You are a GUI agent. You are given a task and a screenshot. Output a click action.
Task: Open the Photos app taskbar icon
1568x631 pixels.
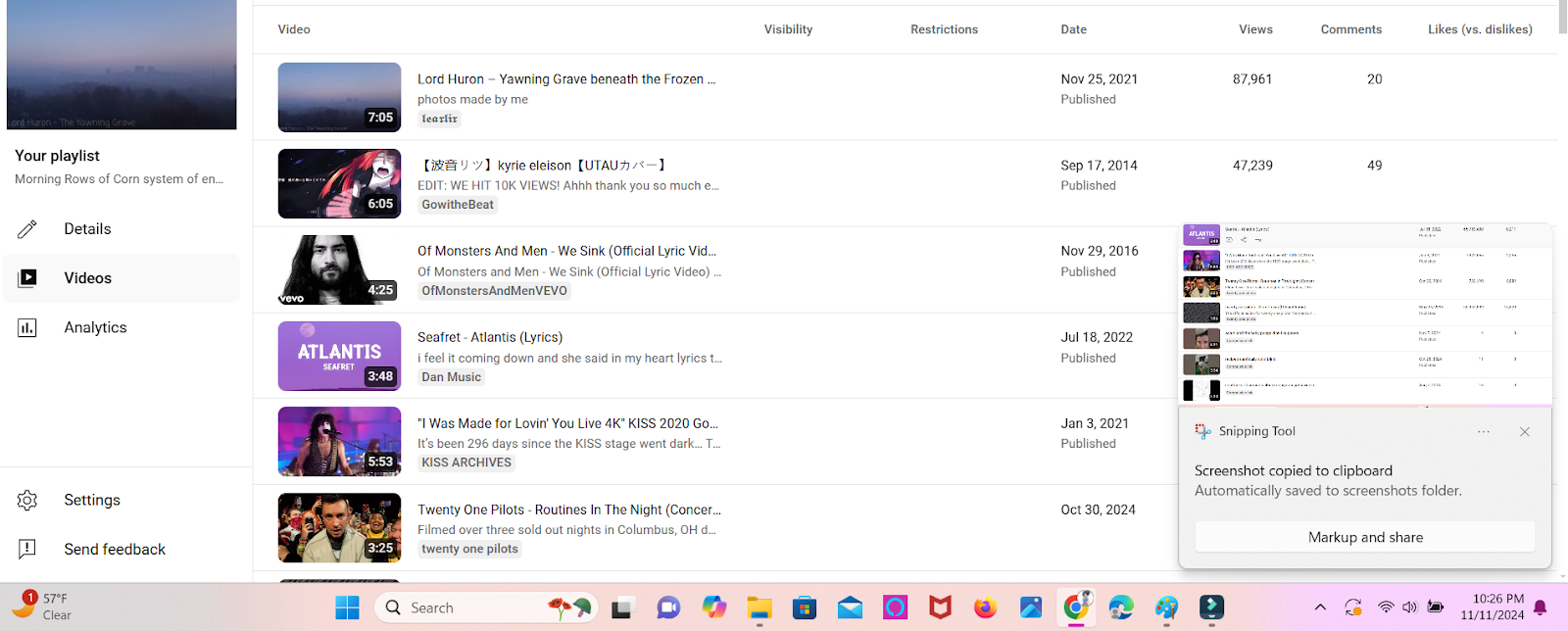1031,607
